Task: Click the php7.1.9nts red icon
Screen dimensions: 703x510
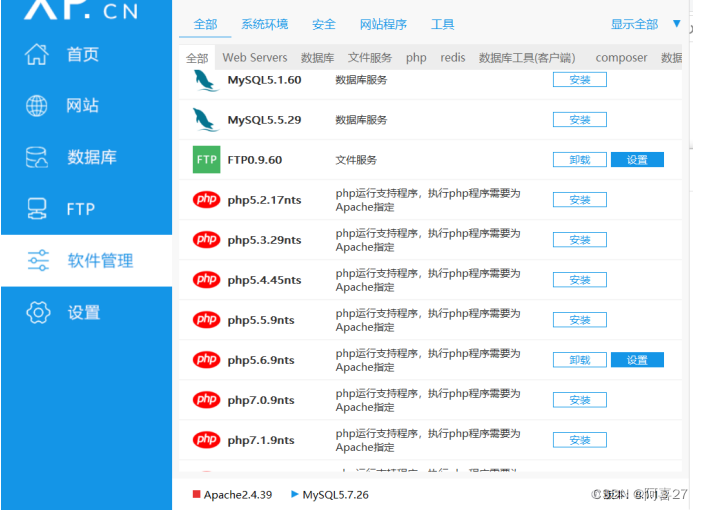Action: coord(206,440)
